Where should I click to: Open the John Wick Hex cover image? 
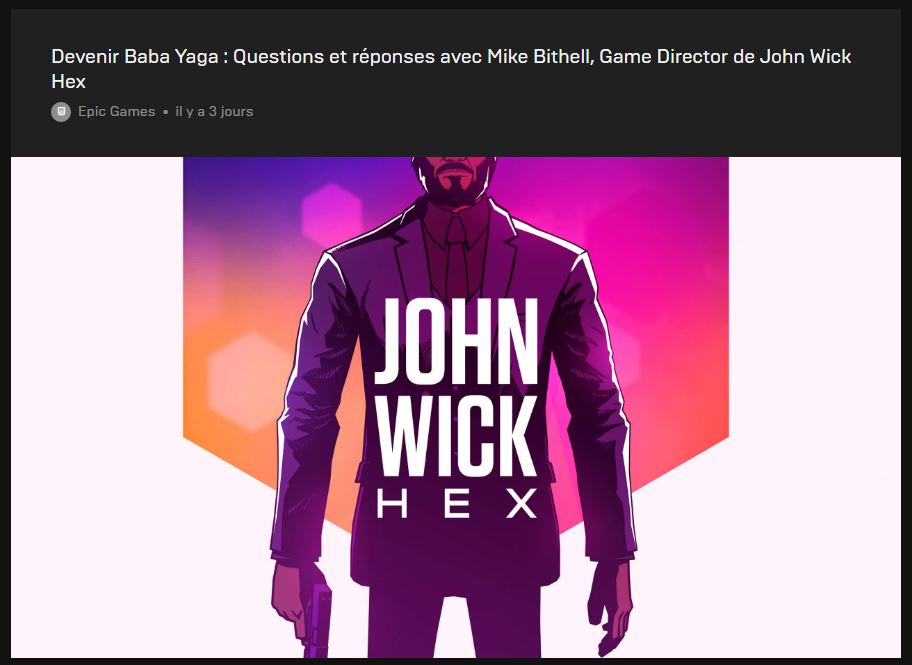(456, 407)
